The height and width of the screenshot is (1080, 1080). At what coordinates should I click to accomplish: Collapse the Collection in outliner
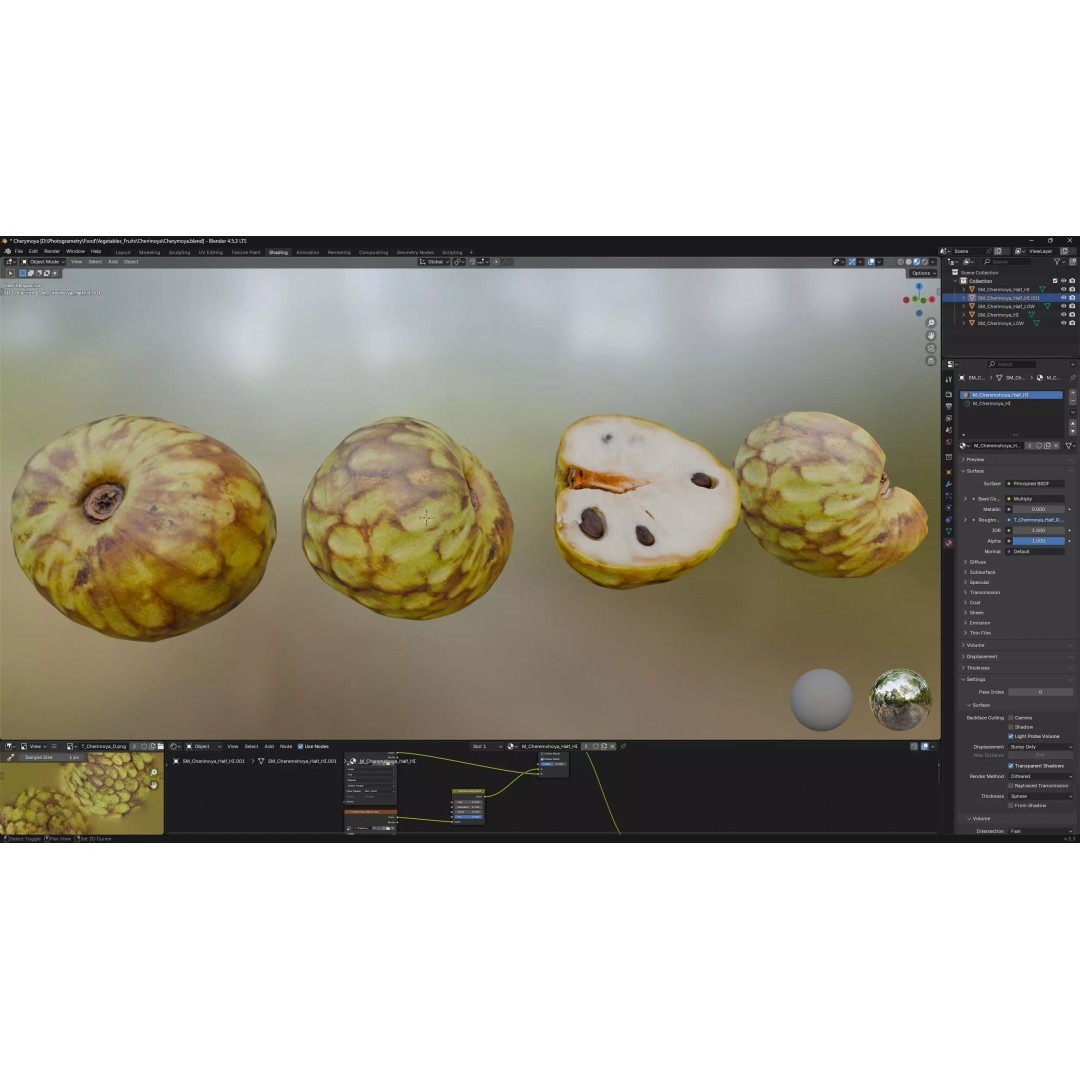(955, 281)
